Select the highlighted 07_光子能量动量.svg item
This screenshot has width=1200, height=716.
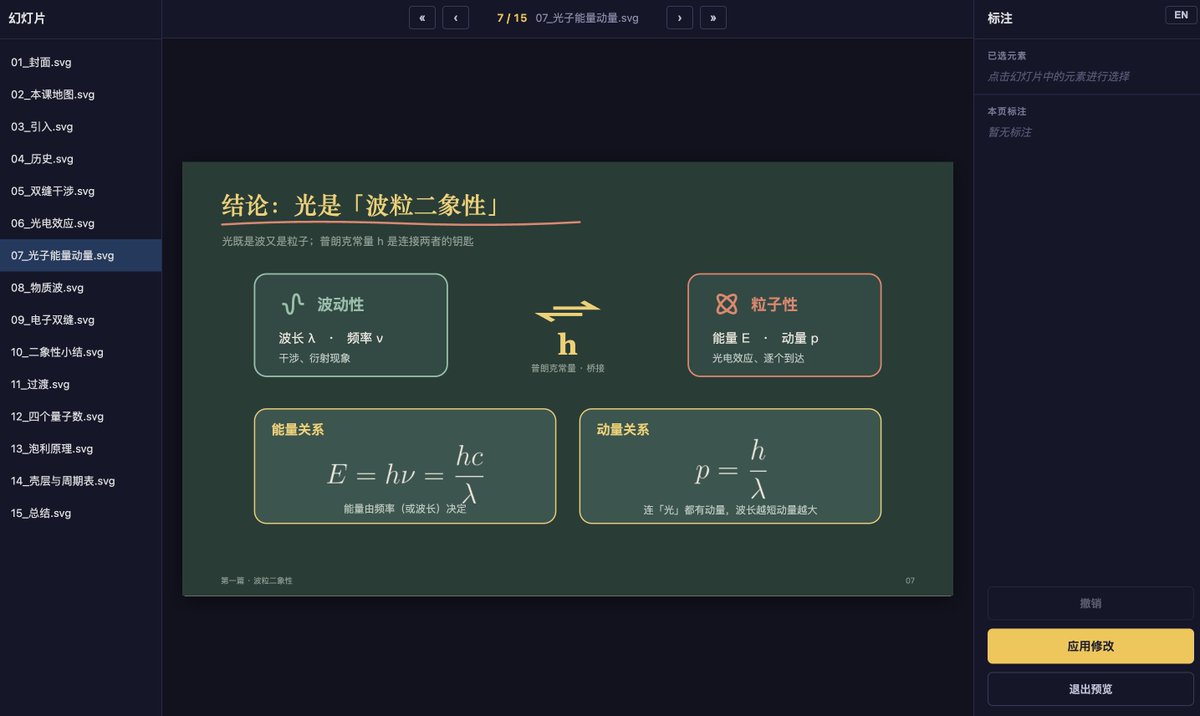pyautogui.click(x=81, y=255)
